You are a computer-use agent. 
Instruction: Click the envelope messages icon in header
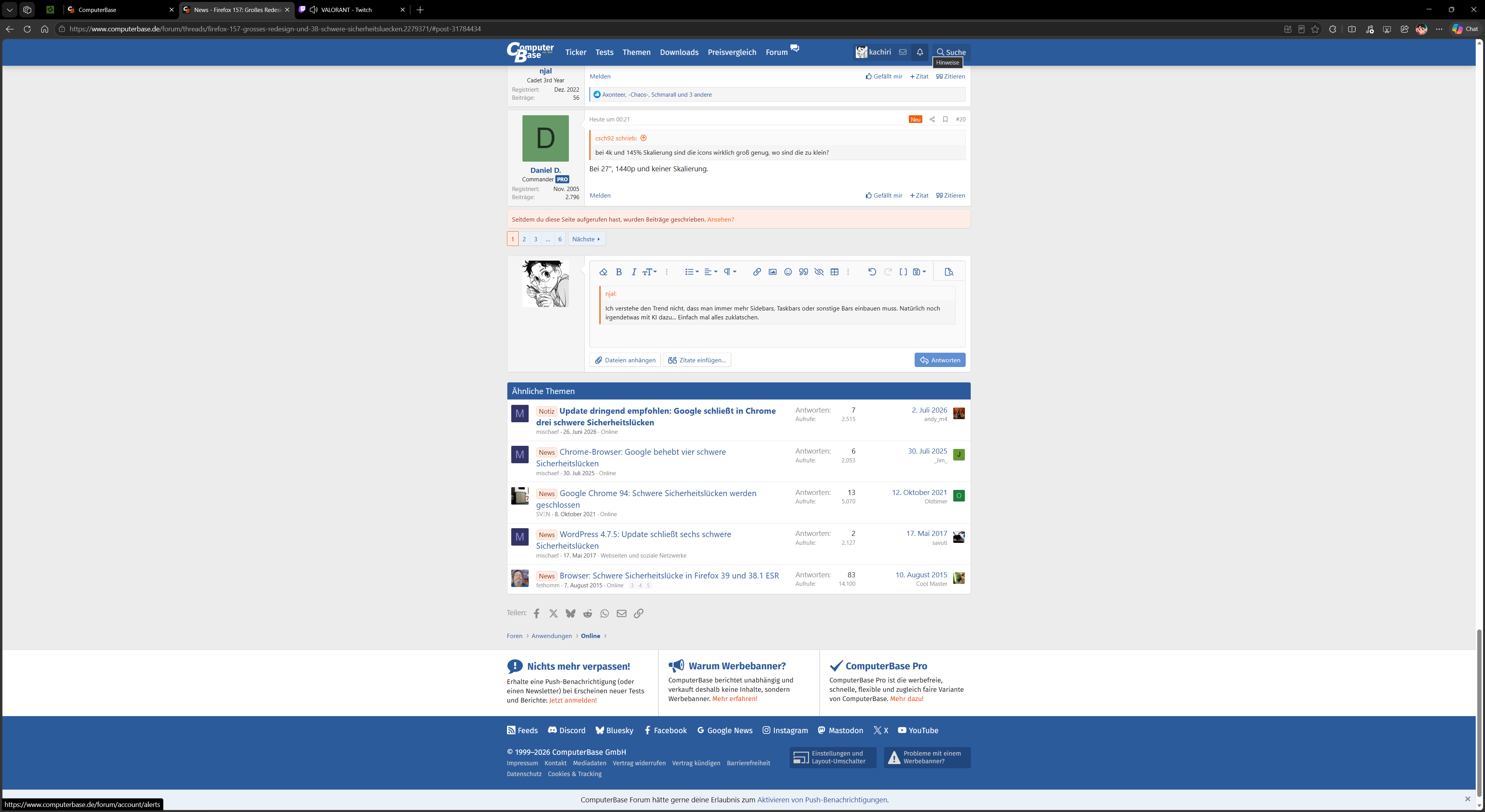click(903, 53)
